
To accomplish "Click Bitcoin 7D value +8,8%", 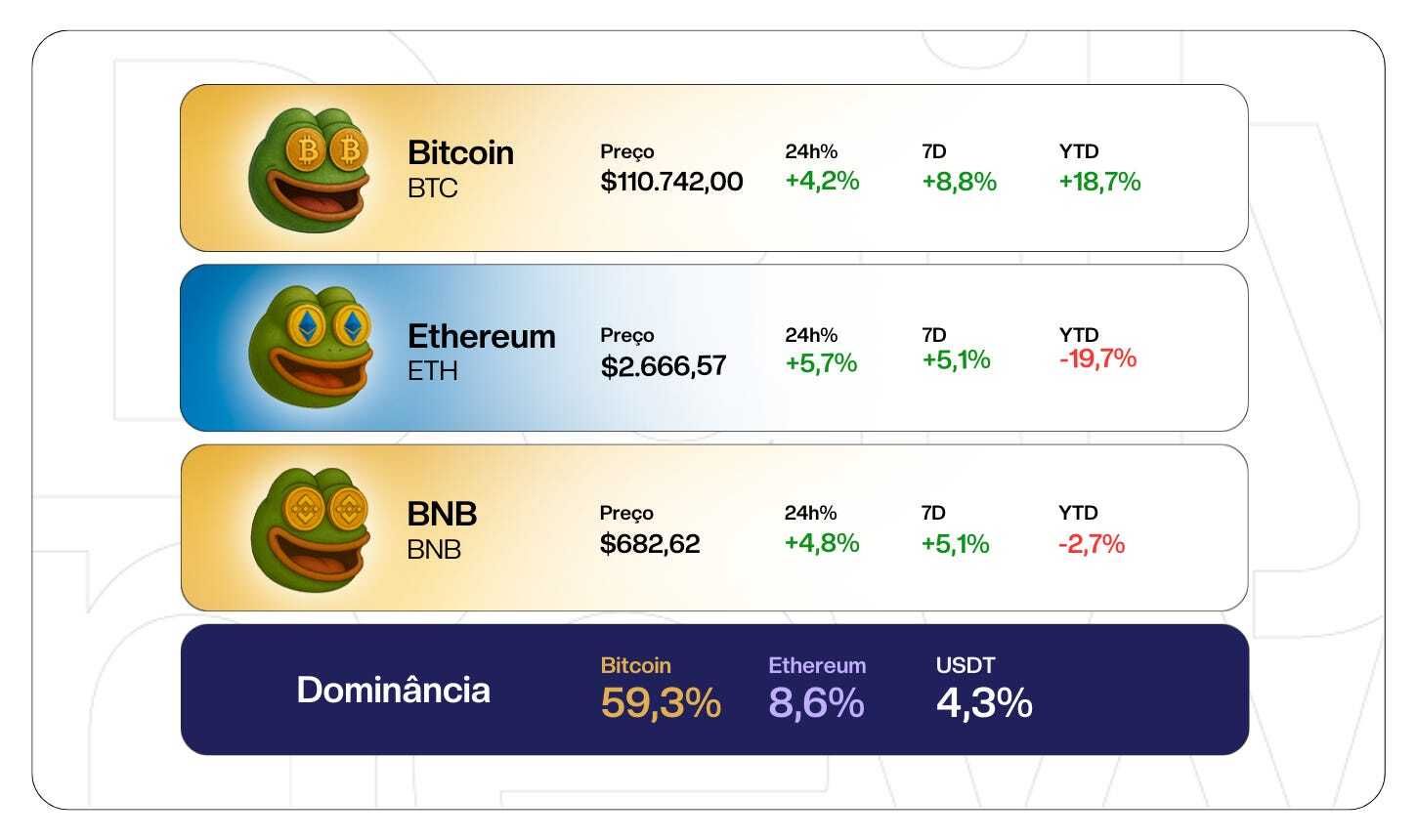I will pyautogui.click(x=959, y=182).
